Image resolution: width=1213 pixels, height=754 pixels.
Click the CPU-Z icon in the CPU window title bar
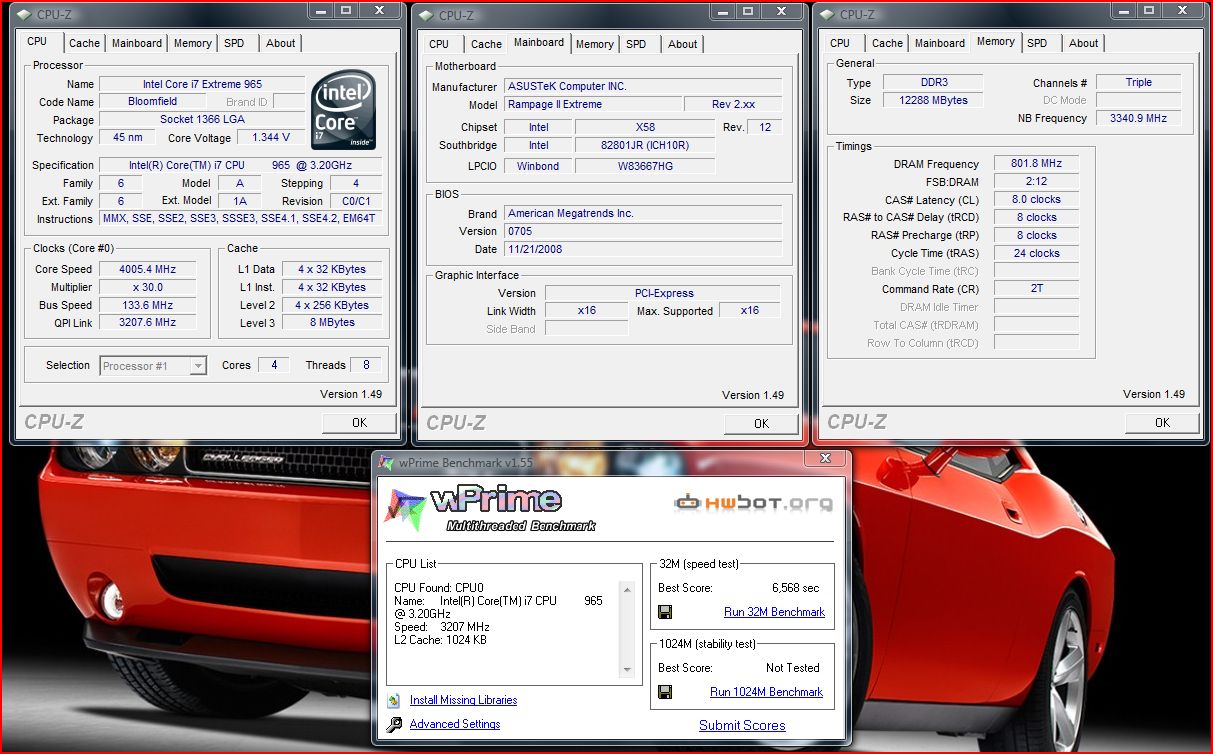[x=24, y=14]
